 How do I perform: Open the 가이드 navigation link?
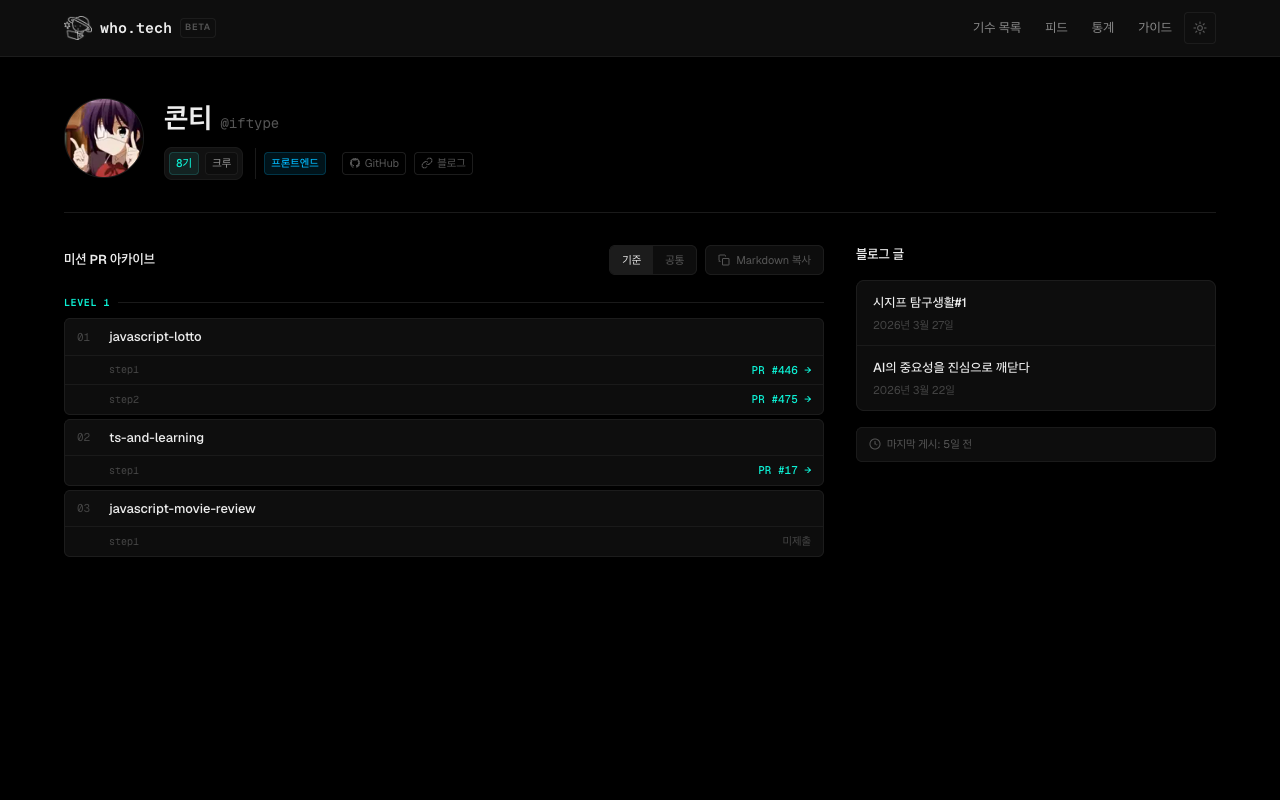1154,28
